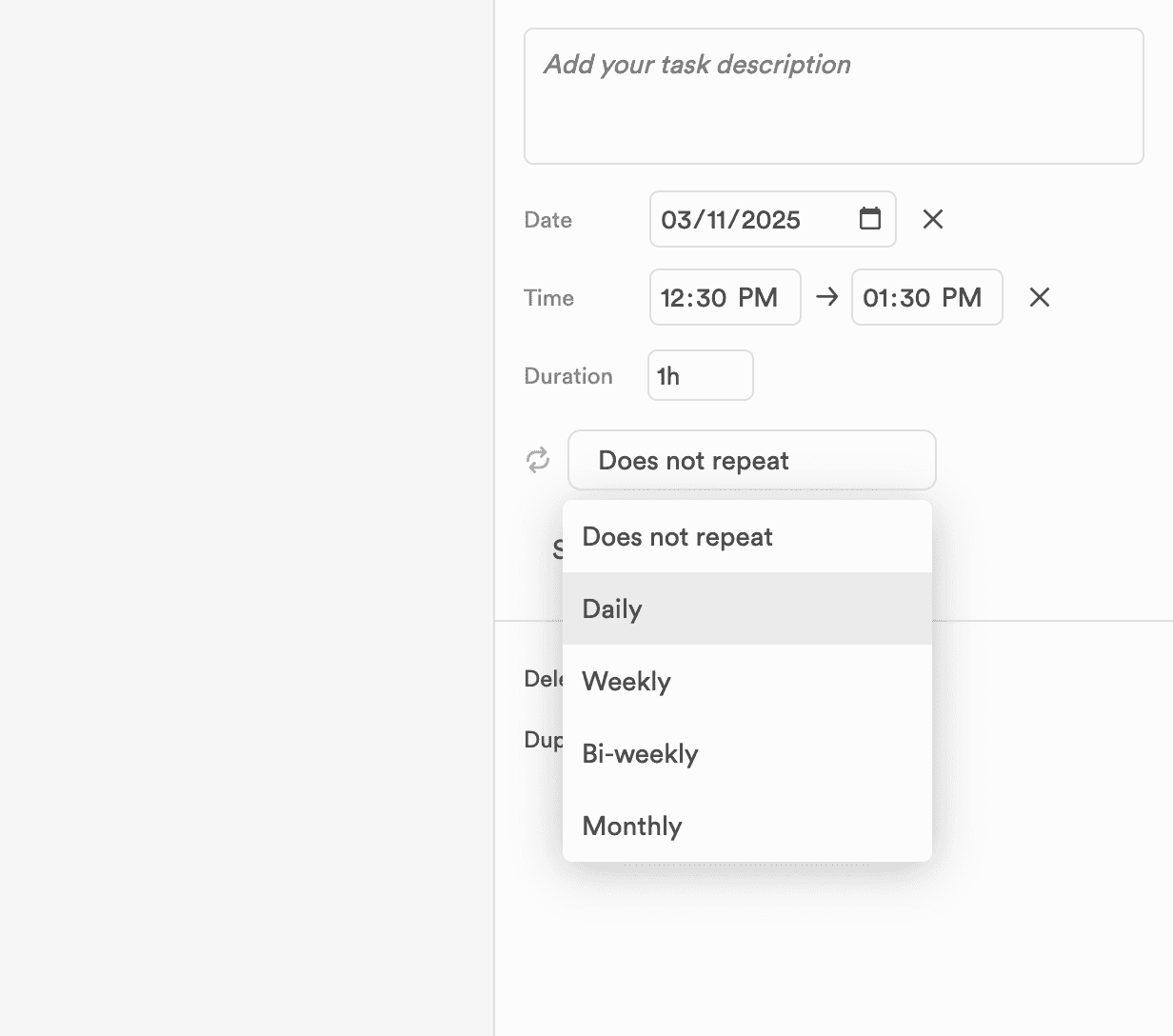
Task: Click the 03/11/2025 date field
Action: point(773,219)
